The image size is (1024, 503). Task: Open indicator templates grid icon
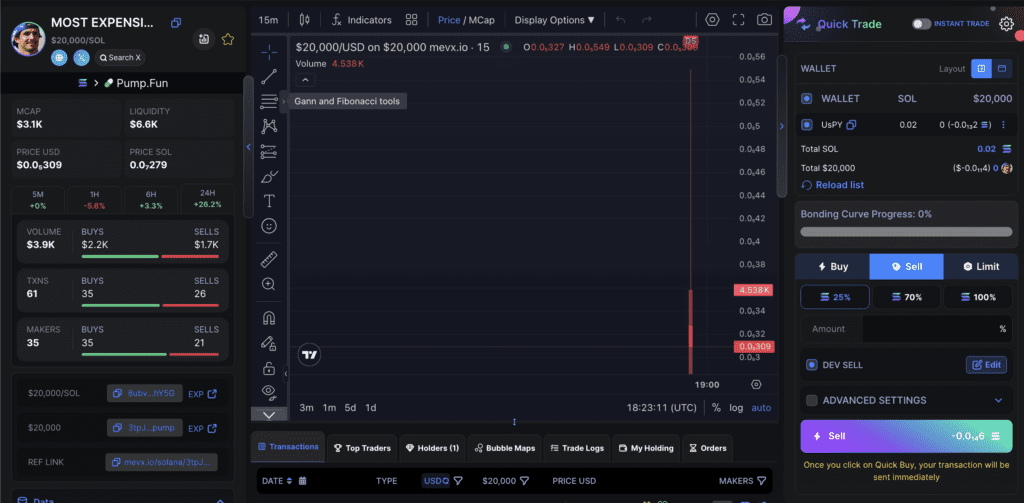(411, 20)
